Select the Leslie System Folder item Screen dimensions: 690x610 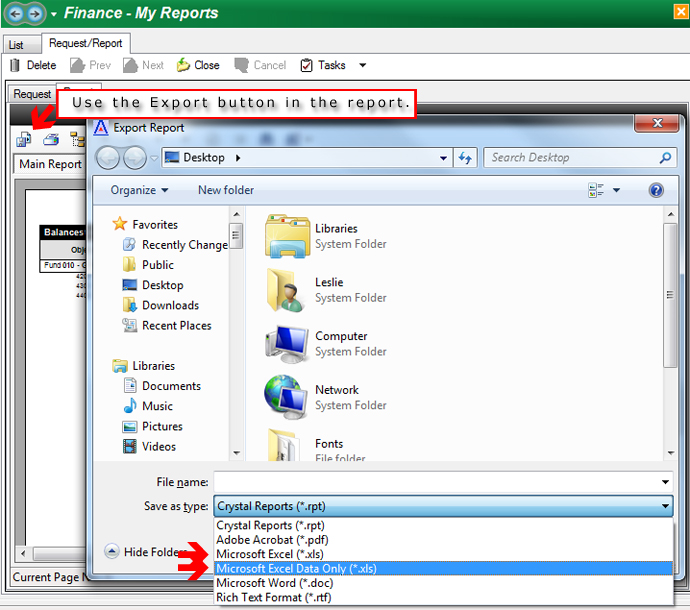click(x=326, y=290)
